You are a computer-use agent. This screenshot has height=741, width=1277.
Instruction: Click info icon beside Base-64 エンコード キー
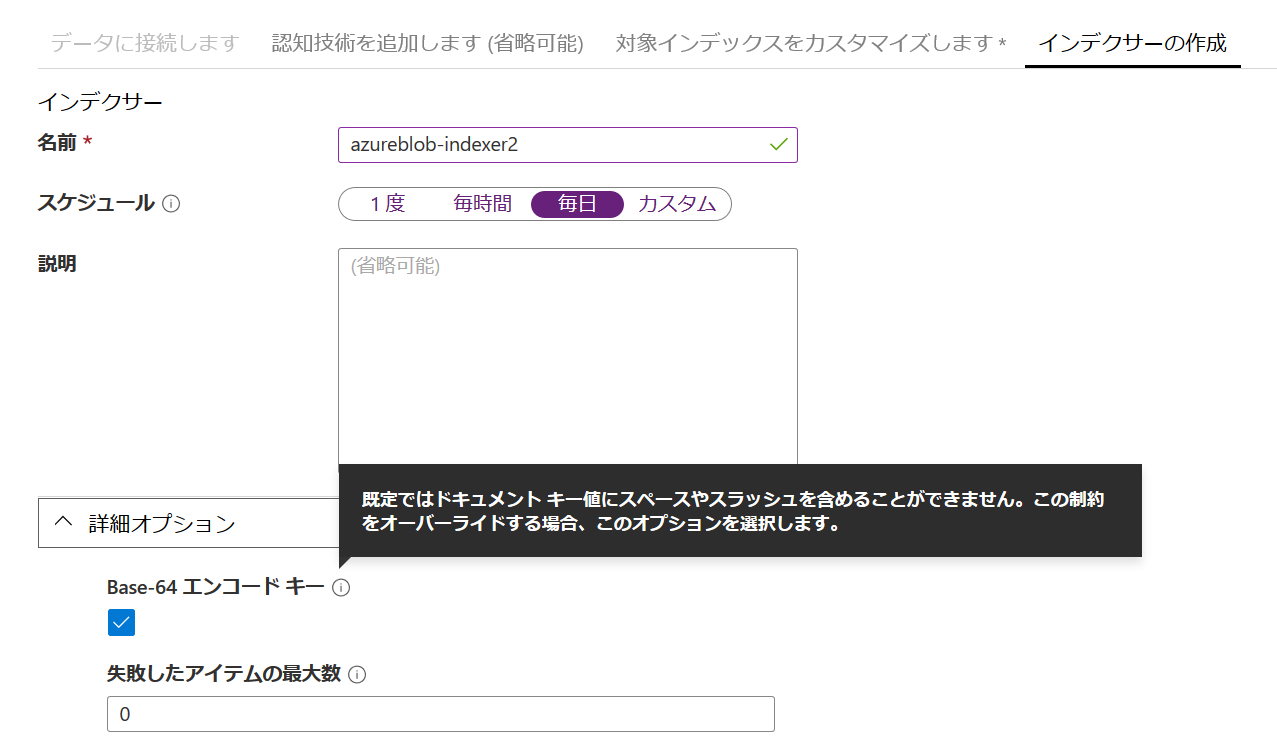point(341,588)
